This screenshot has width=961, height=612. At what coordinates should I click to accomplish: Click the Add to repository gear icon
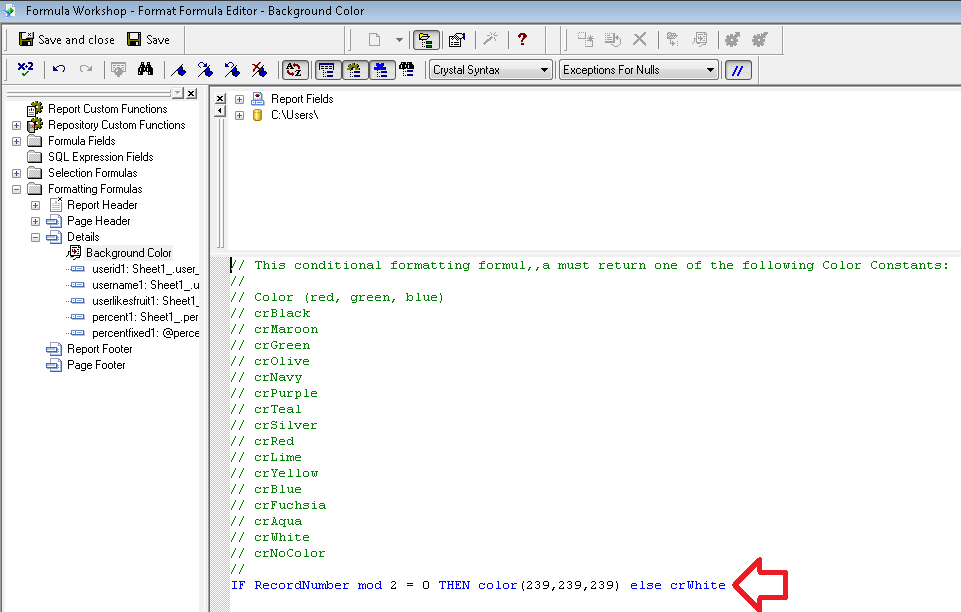coord(732,40)
